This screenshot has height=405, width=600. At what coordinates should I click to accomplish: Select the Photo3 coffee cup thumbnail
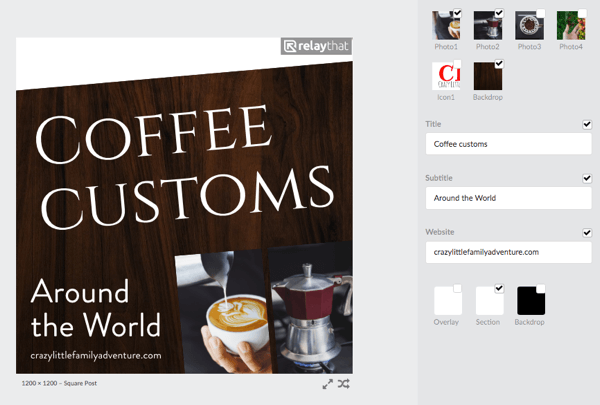coord(529,25)
